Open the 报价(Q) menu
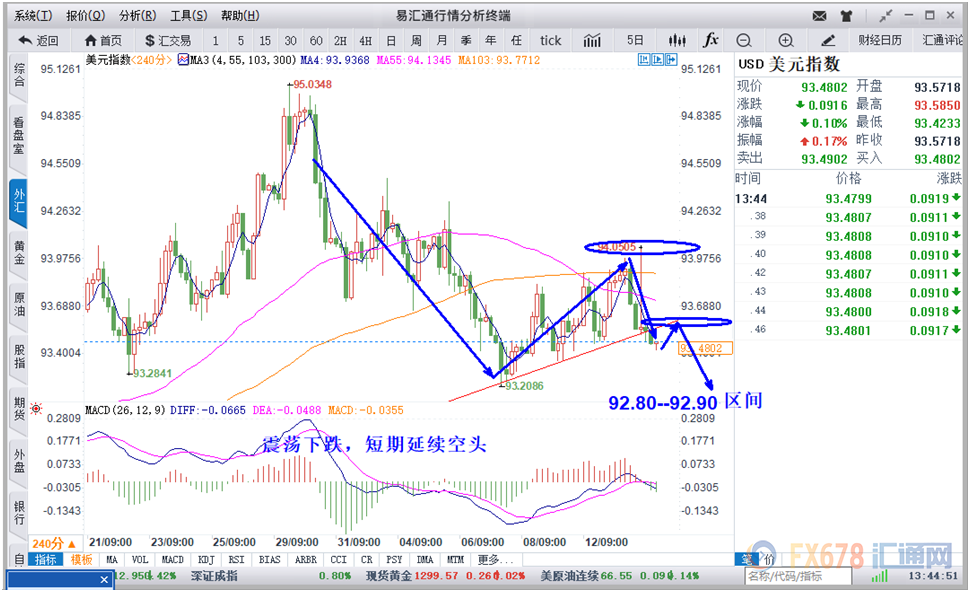Screen dimensions: 970x592 (x=85, y=15)
